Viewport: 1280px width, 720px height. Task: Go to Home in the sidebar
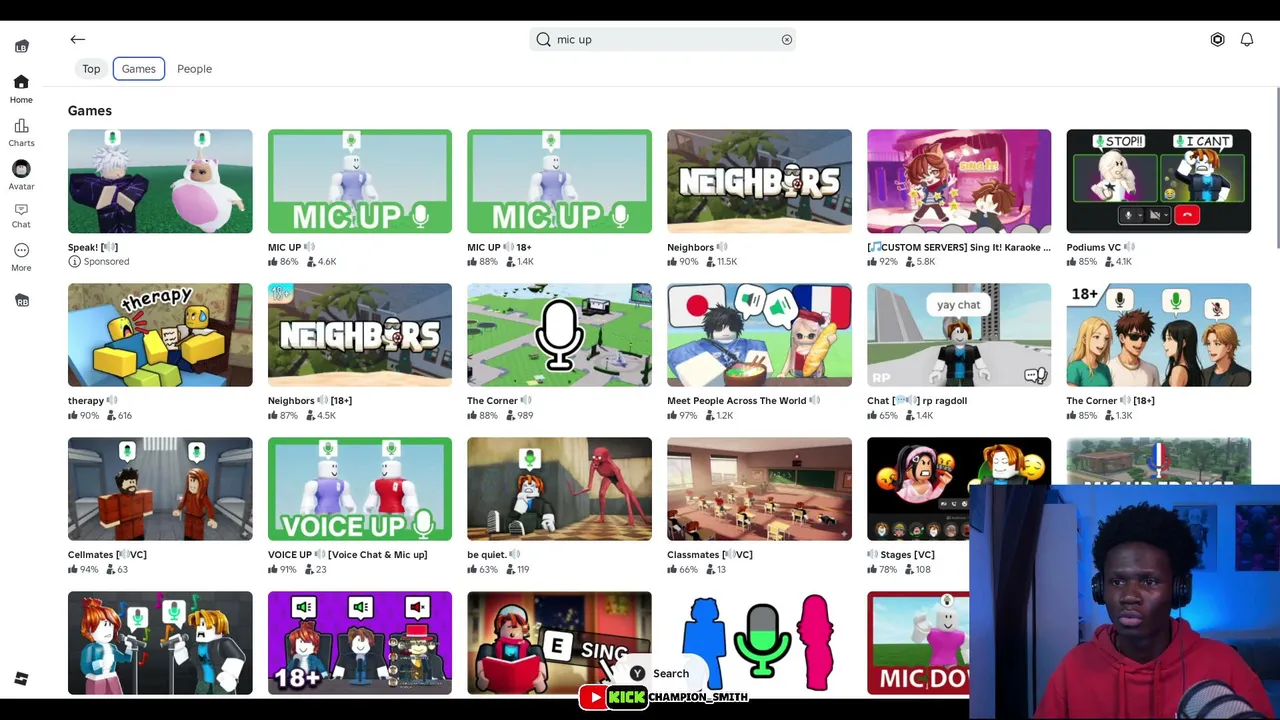click(x=21, y=88)
